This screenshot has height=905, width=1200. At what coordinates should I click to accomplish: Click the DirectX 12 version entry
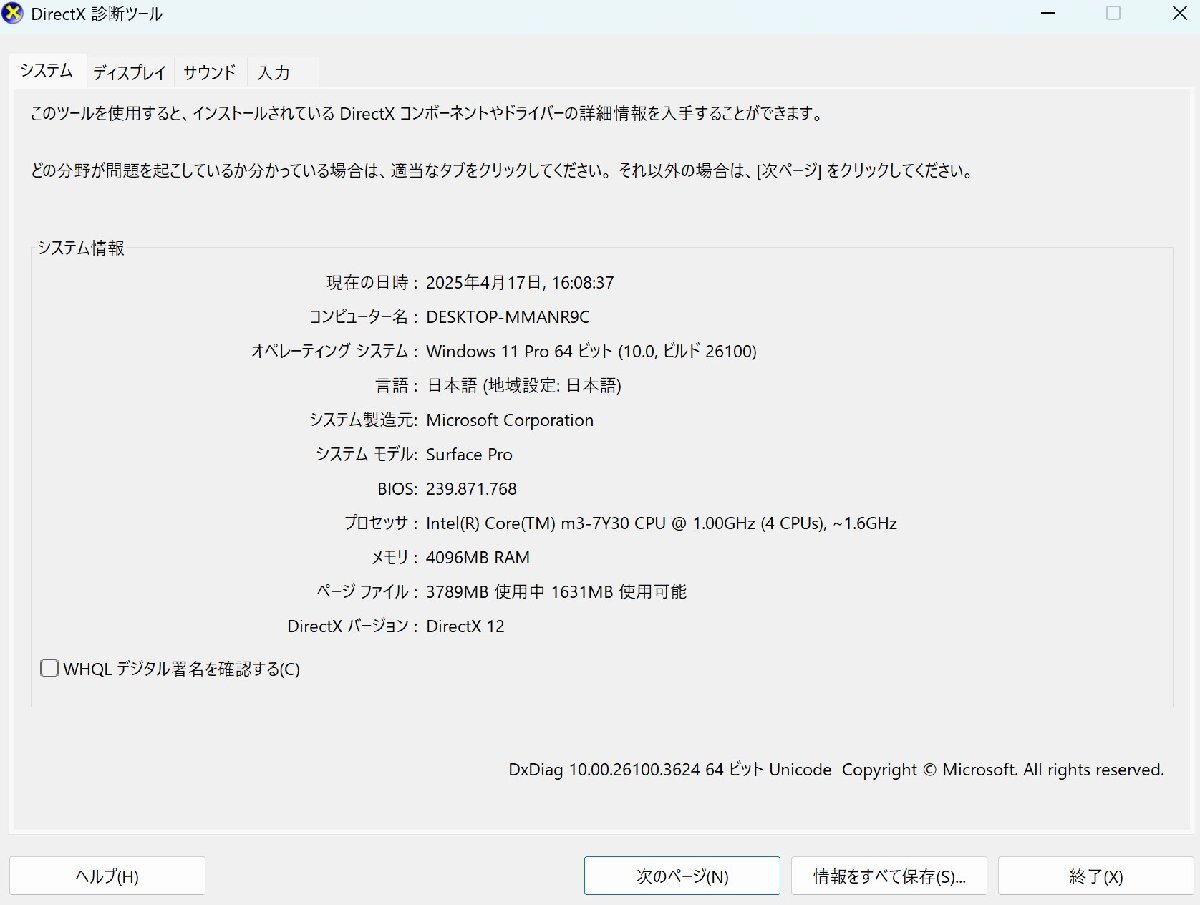466,626
